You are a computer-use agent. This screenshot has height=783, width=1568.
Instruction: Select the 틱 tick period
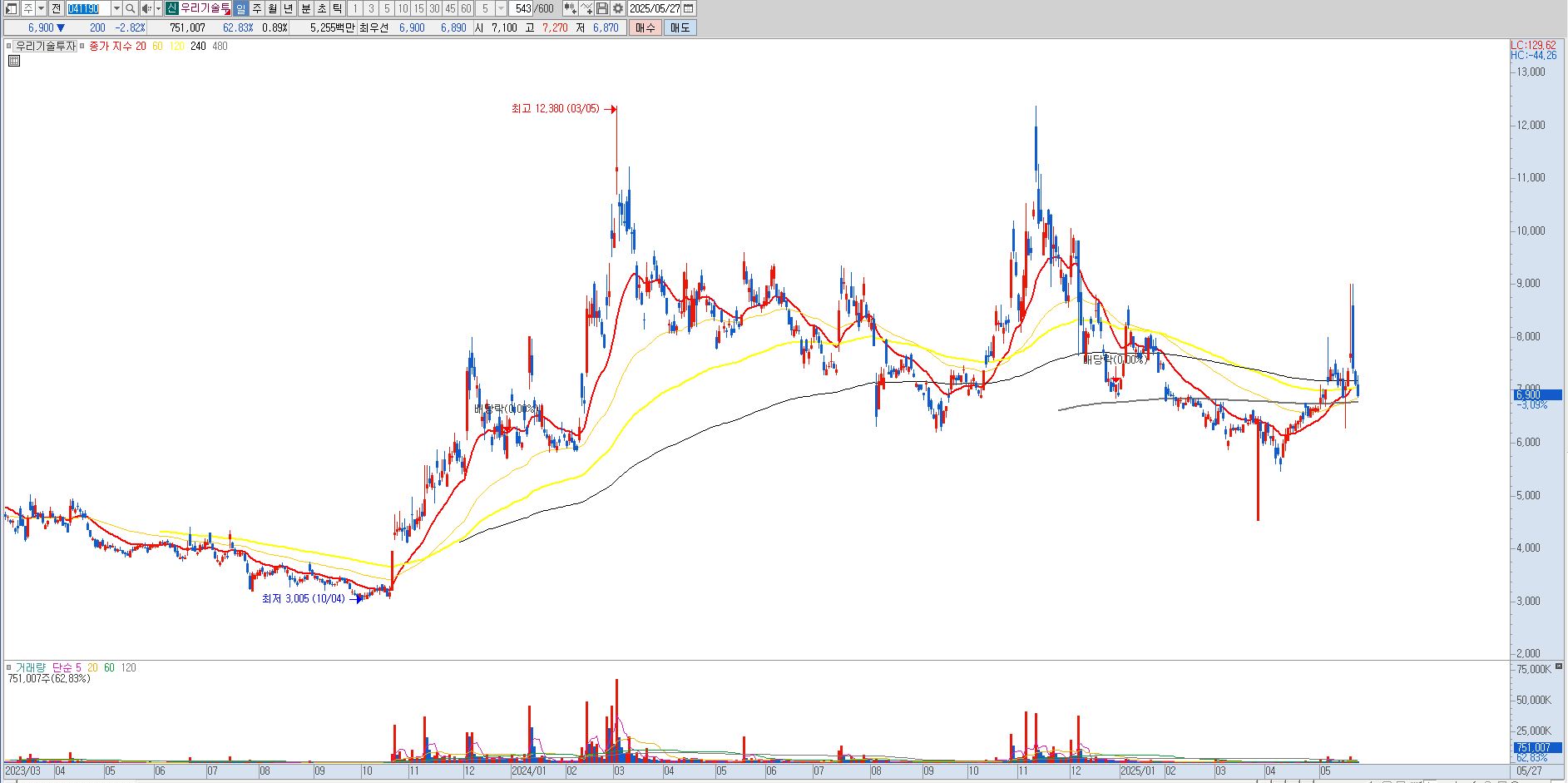(337, 8)
